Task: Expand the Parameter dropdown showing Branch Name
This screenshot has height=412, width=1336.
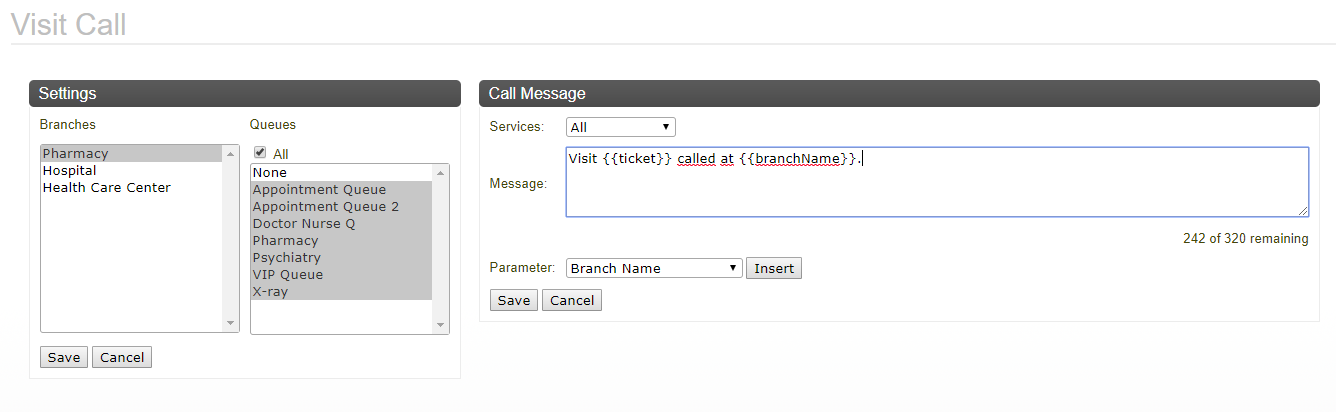Action: click(654, 268)
